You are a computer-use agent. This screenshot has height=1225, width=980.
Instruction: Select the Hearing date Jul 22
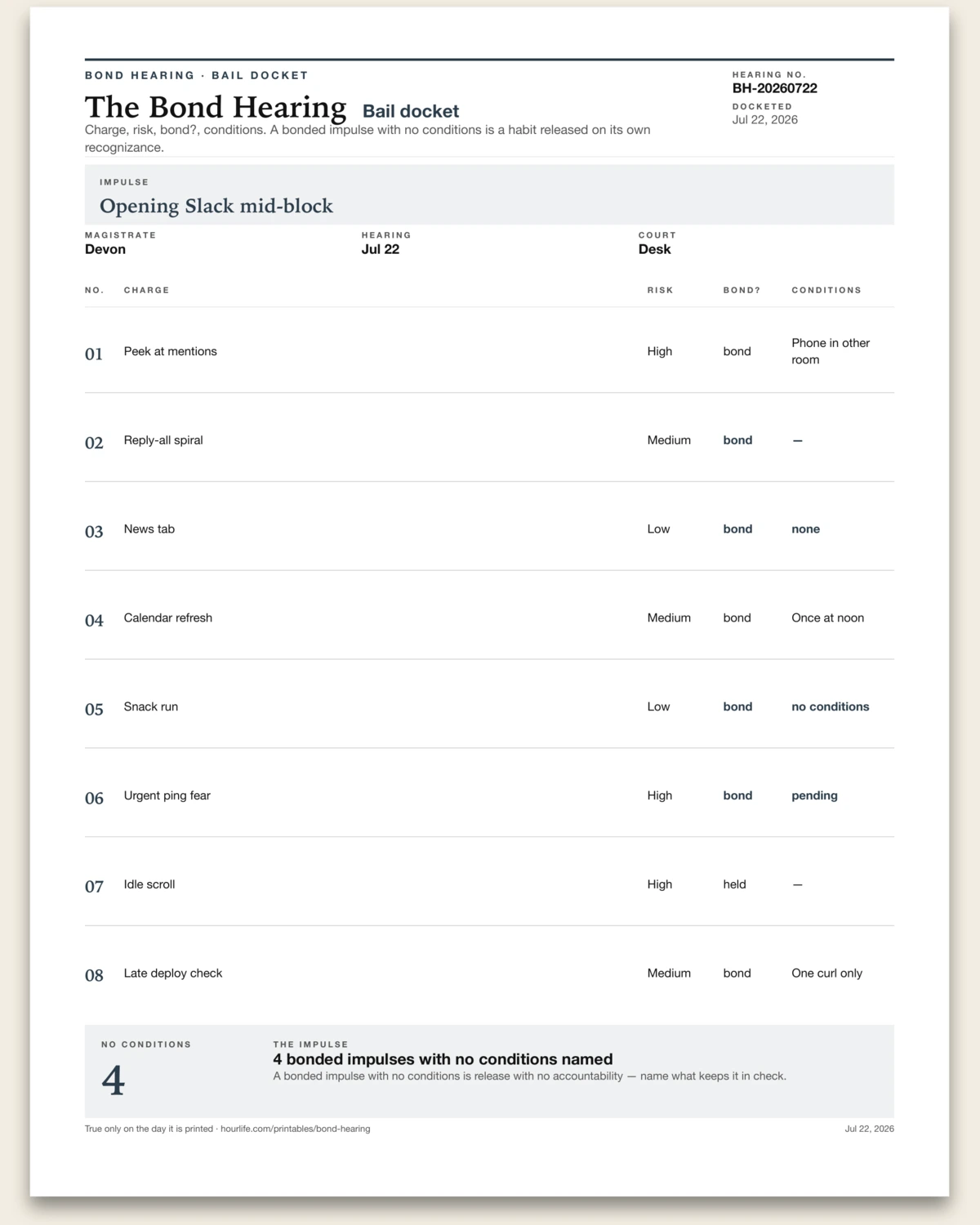[381, 250]
